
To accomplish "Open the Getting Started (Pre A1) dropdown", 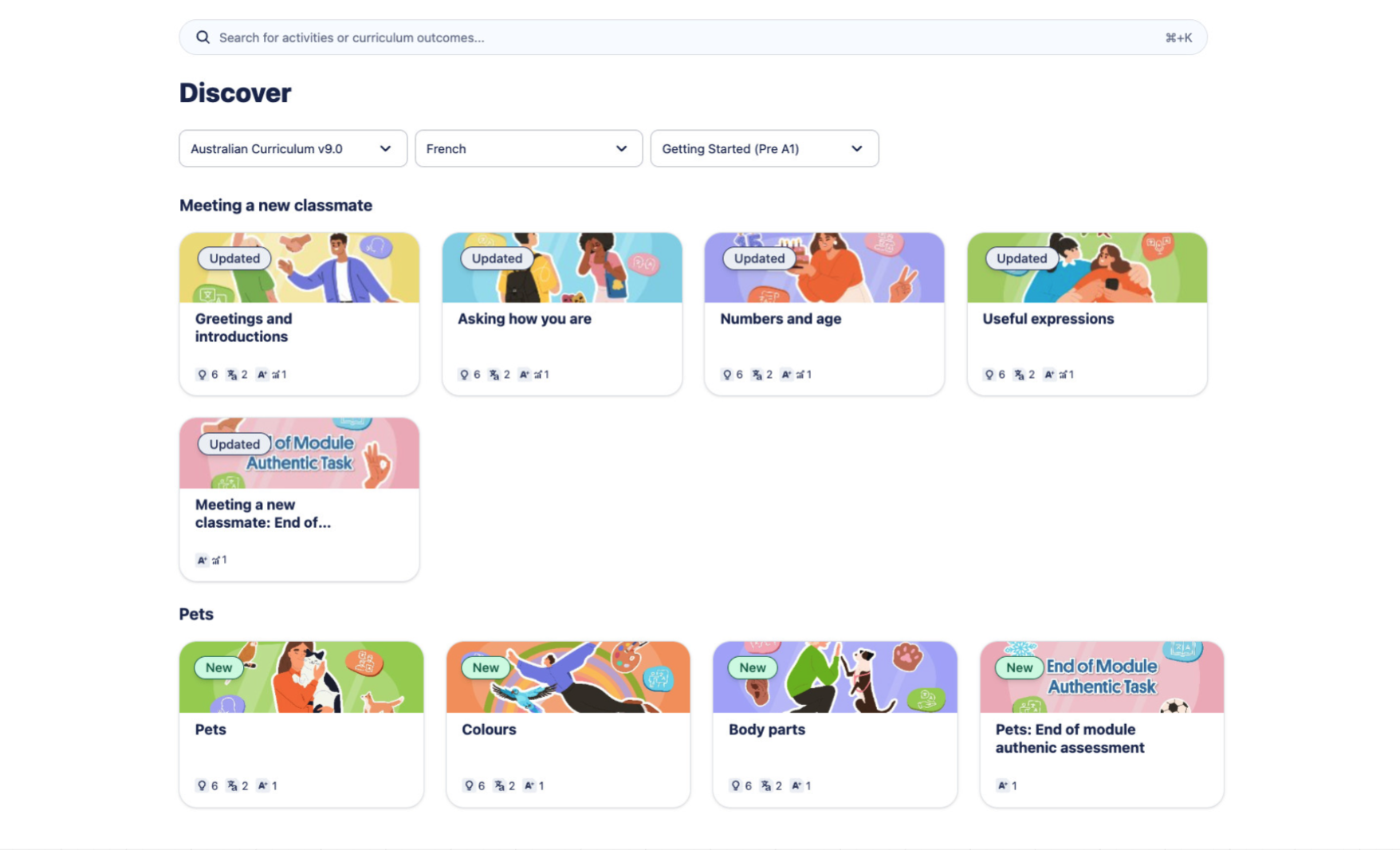I will [765, 148].
